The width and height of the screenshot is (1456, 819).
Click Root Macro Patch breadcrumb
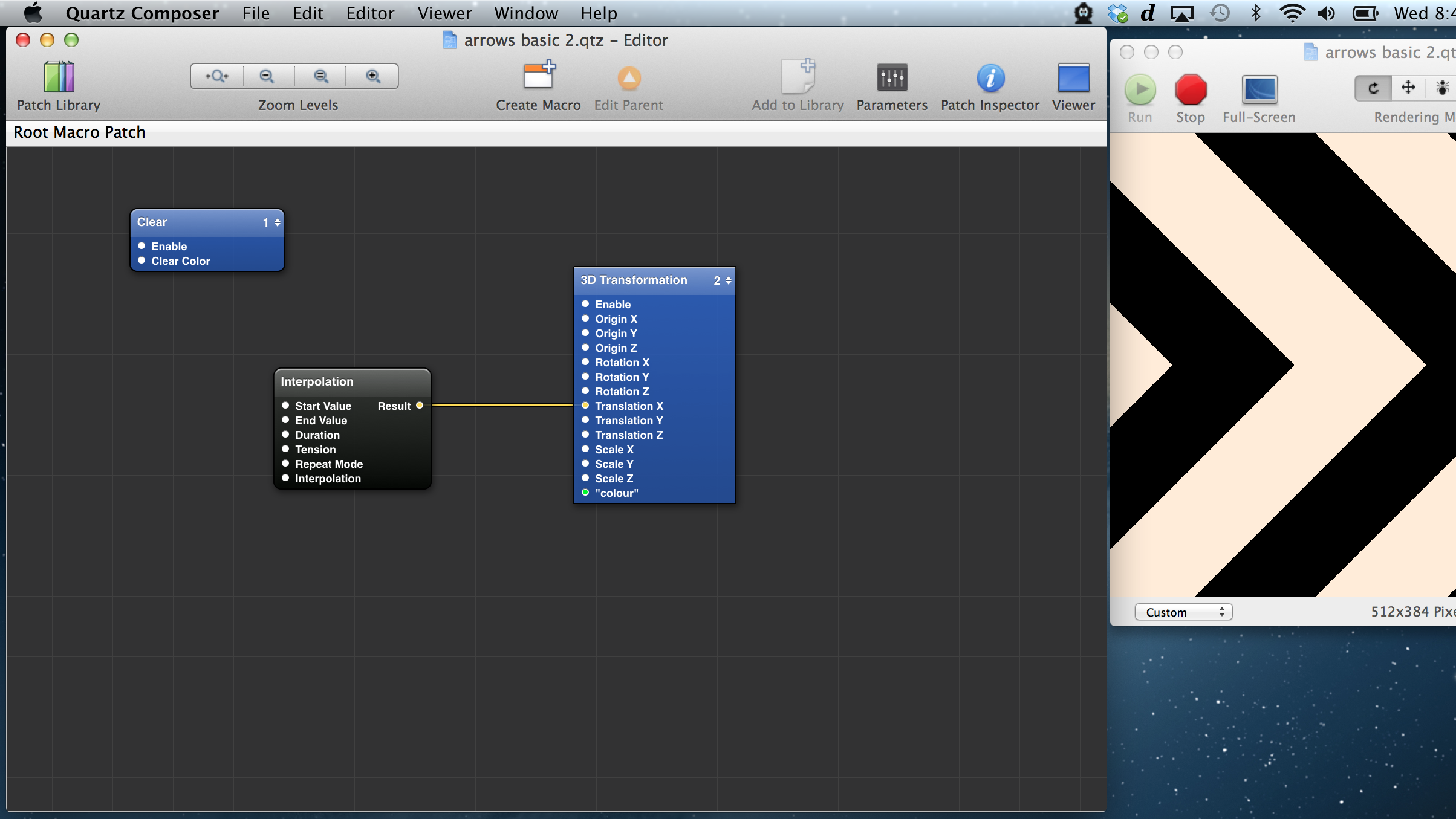[x=79, y=132]
